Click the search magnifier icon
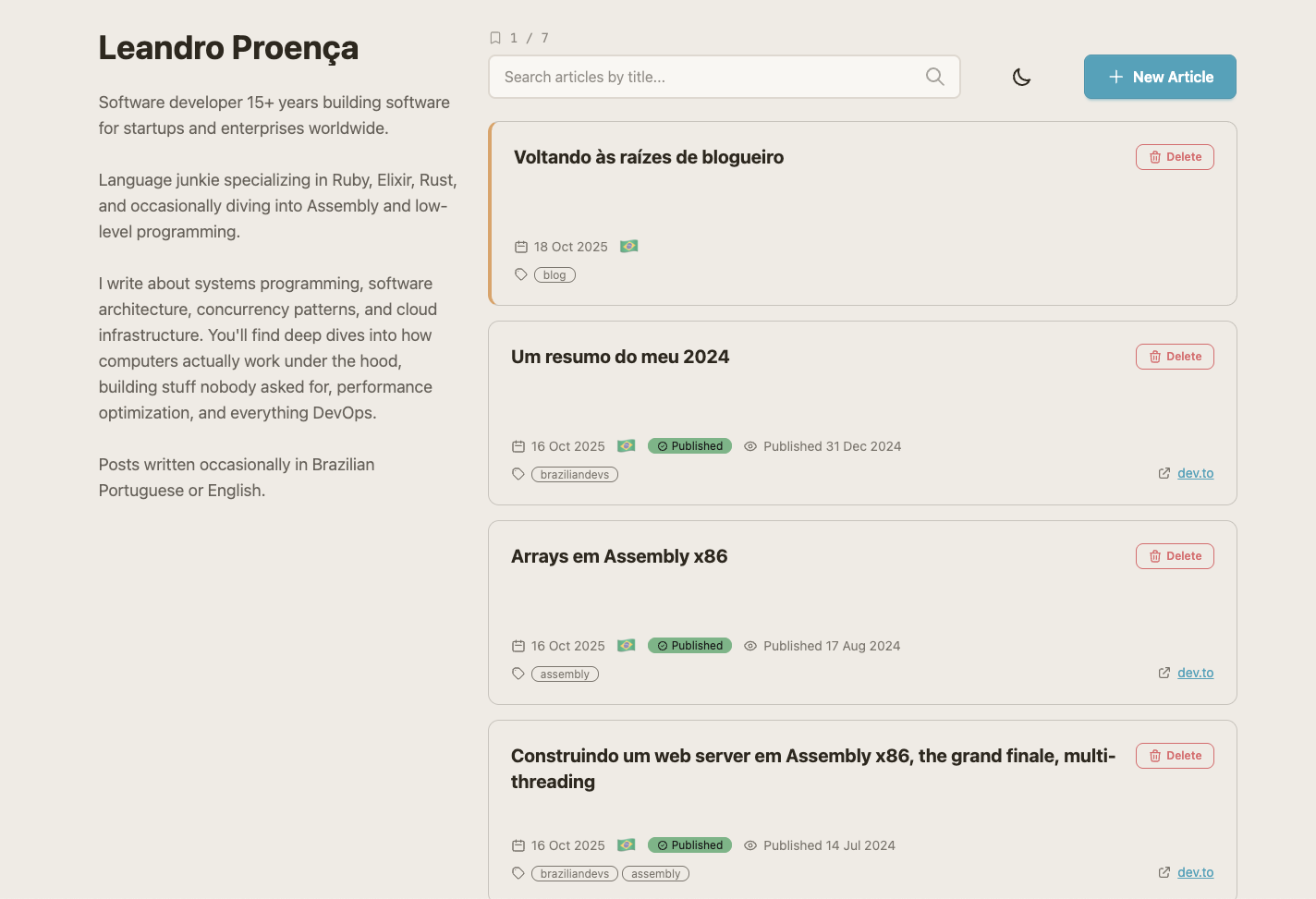 [x=934, y=77]
